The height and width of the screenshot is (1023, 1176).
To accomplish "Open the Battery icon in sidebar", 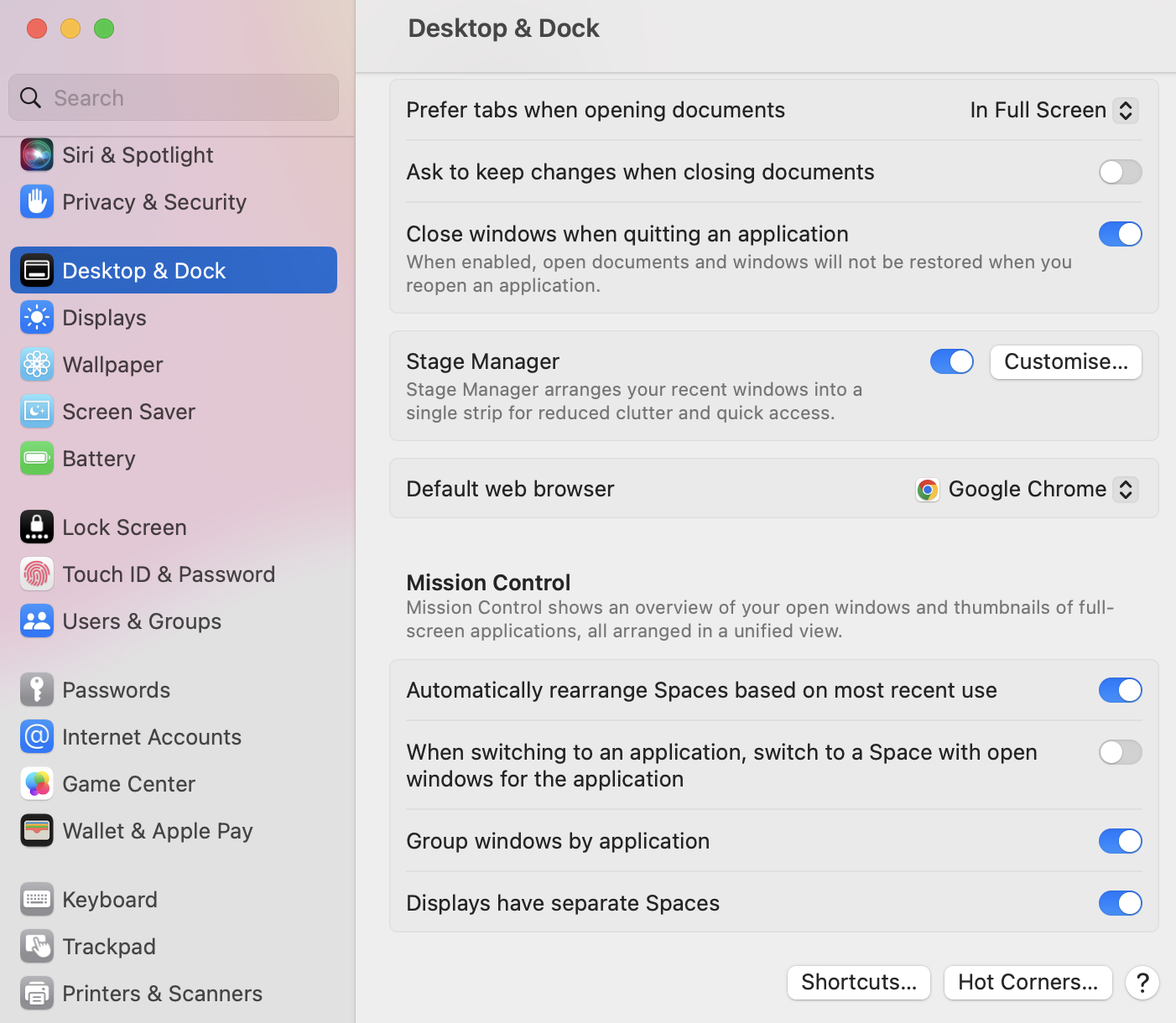I will pos(37,459).
